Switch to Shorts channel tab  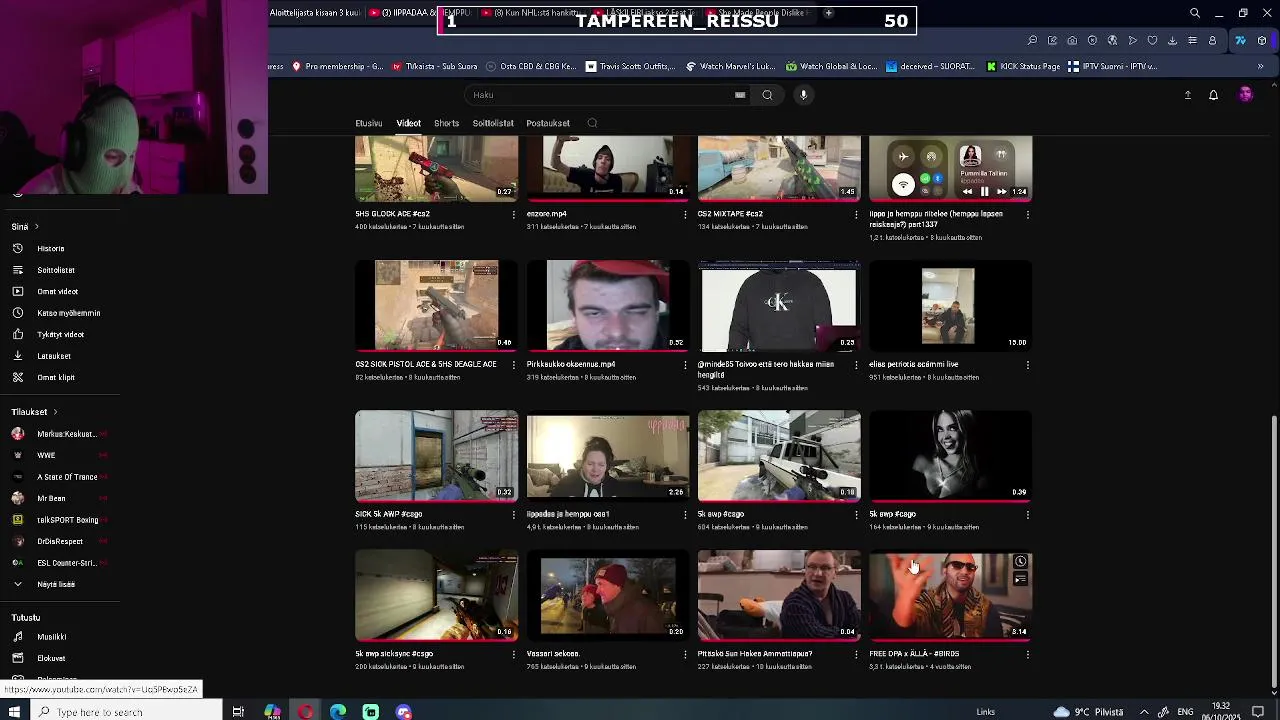click(x=446, y=123)
